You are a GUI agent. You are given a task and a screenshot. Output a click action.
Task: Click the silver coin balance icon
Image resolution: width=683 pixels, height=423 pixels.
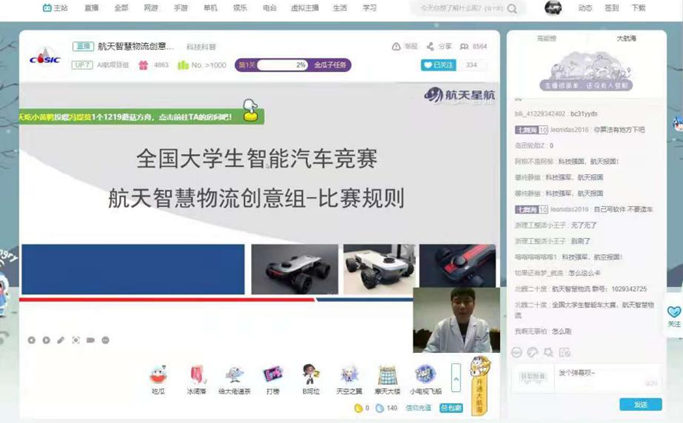click(x=380, y=408)
